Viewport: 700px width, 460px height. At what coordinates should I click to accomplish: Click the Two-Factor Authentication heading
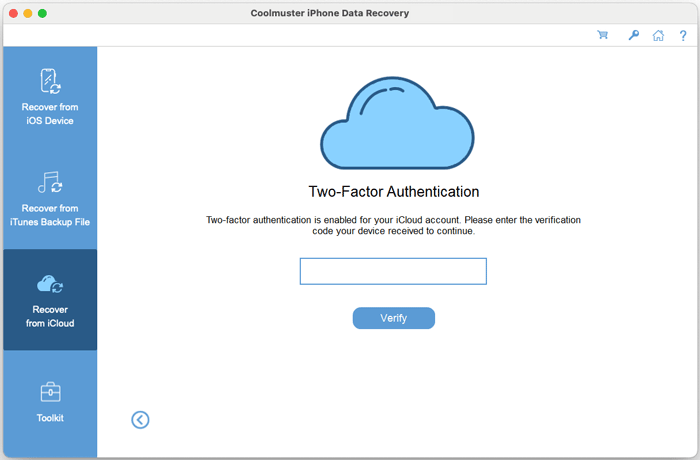(x=394, y=192)
